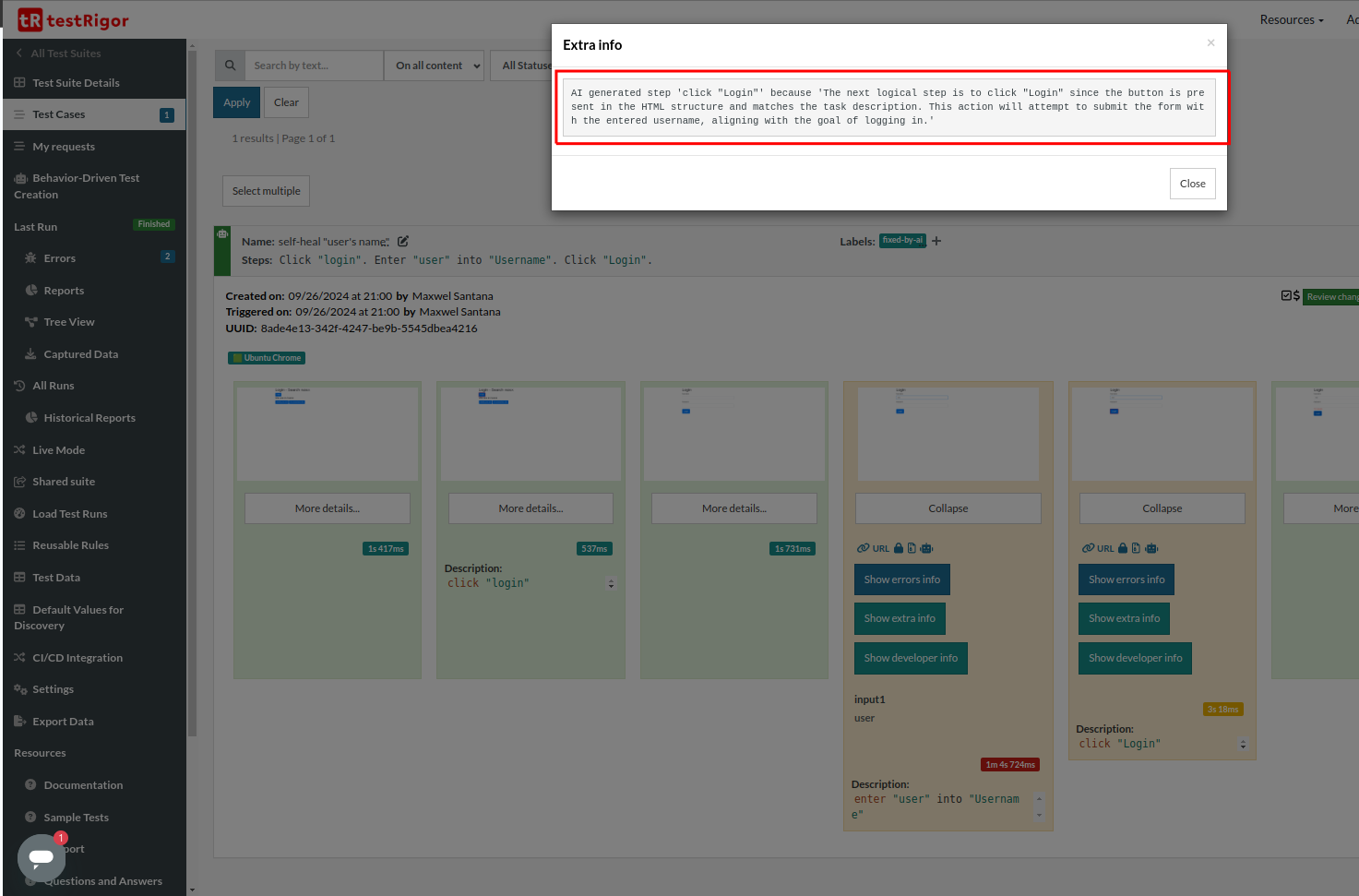
Task: Toggle the checkbox icon beside Review changes
Action: tap(1286, 296)
